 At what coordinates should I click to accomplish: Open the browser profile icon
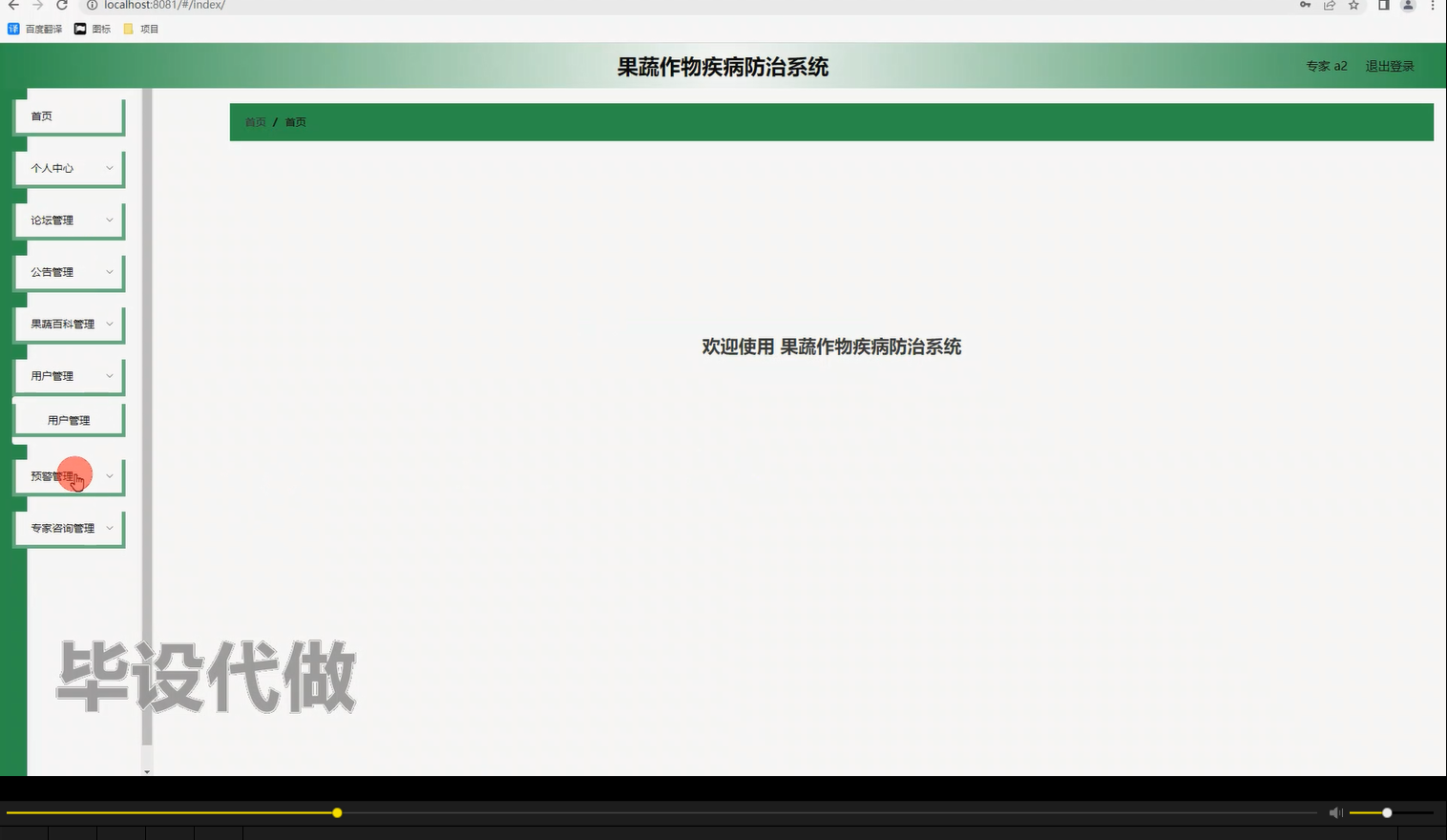click(1407, 6)
